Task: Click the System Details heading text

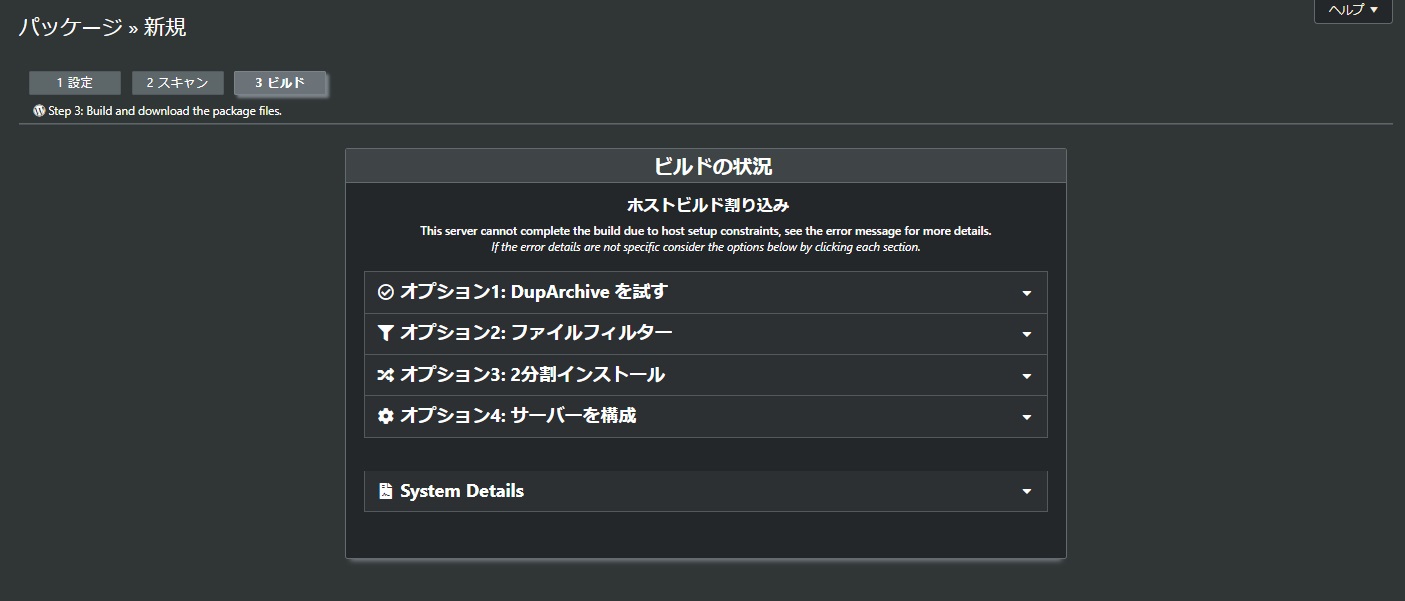Action: [x=462, y=491]
